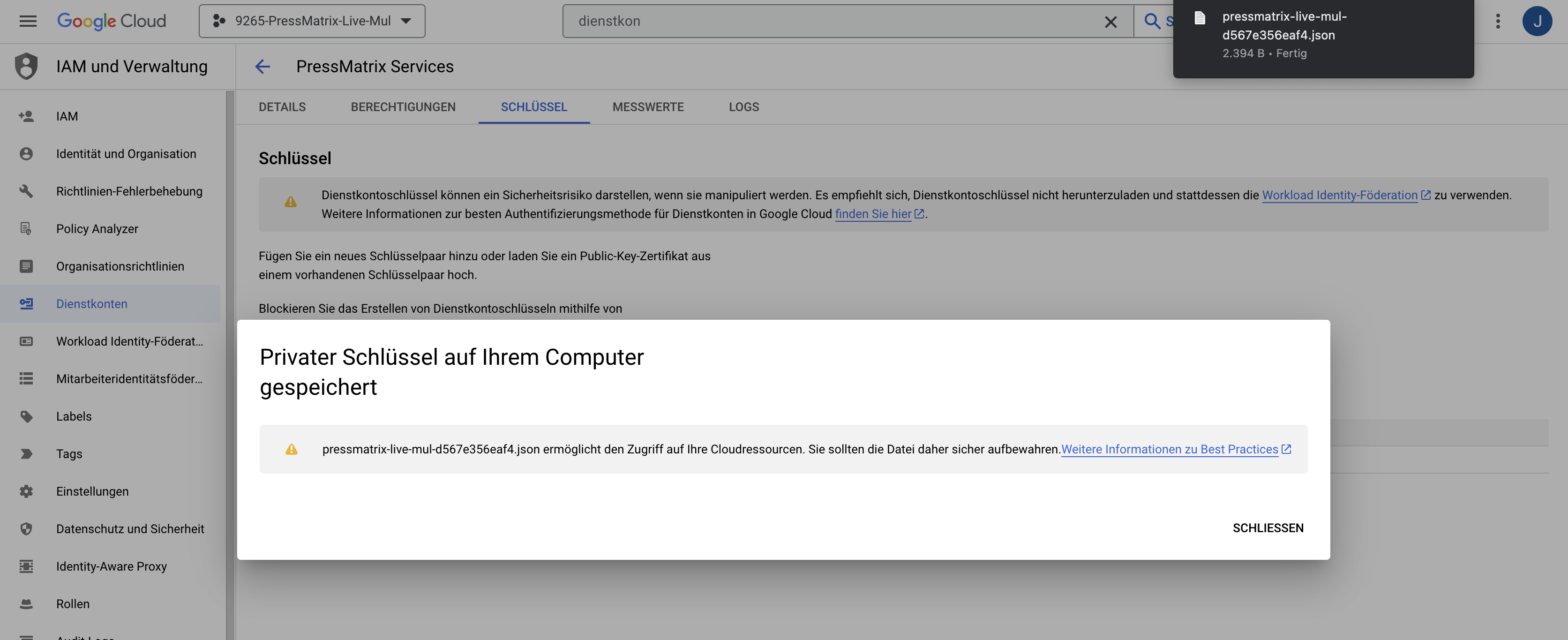Click the search magnifier icon
Image resolution: width=1568 pixels, height=640 pixels.
click(x=1152, y=21)
